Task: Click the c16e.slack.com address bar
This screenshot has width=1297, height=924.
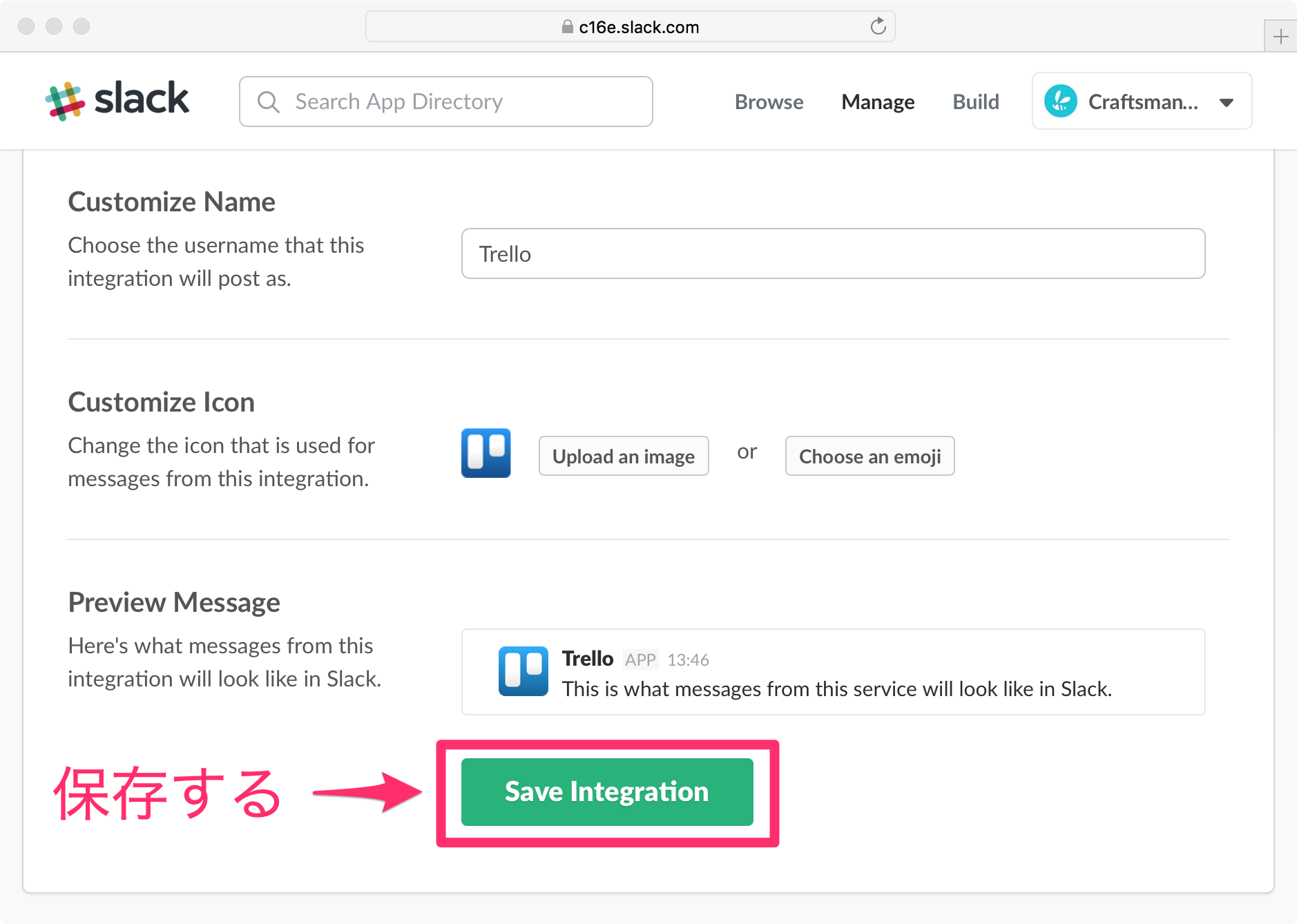Action: pos(631,27)
